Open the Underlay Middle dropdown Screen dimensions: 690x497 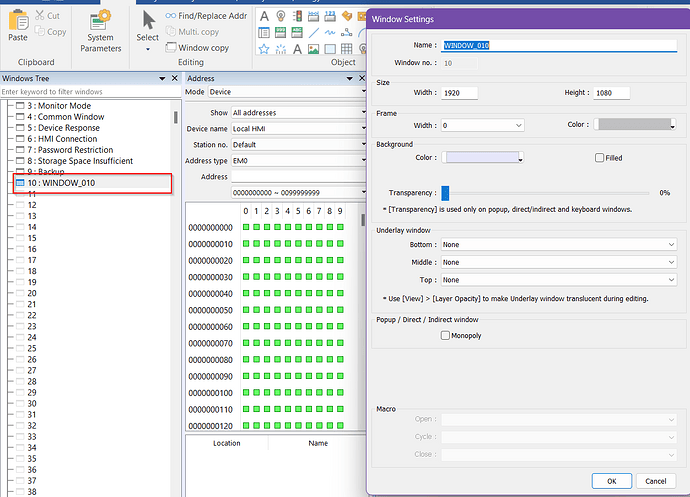click(x=559, y=262)
